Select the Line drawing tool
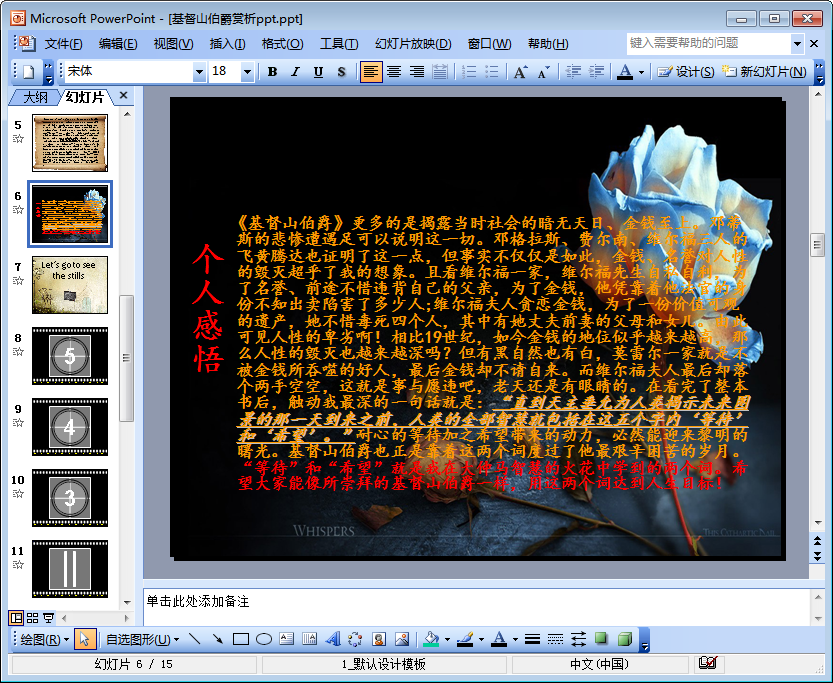833x683 pixels. pyautogui.click(x=194, y=639)
